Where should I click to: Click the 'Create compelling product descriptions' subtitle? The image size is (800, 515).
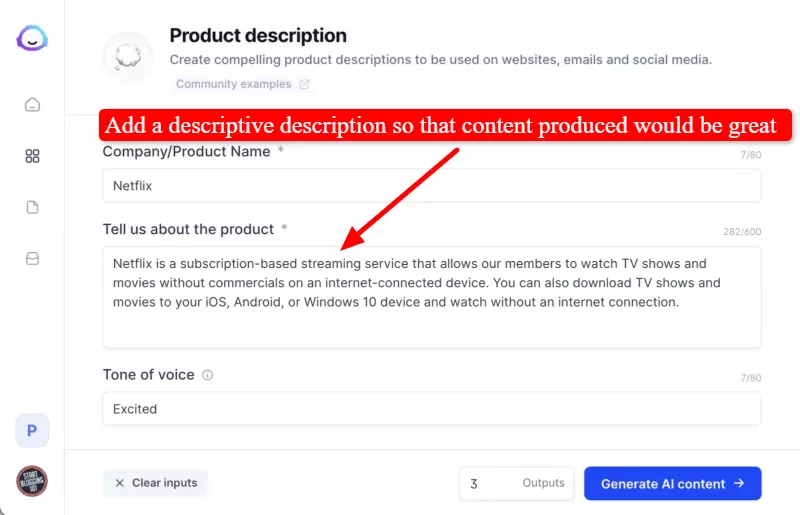point(440,60)
